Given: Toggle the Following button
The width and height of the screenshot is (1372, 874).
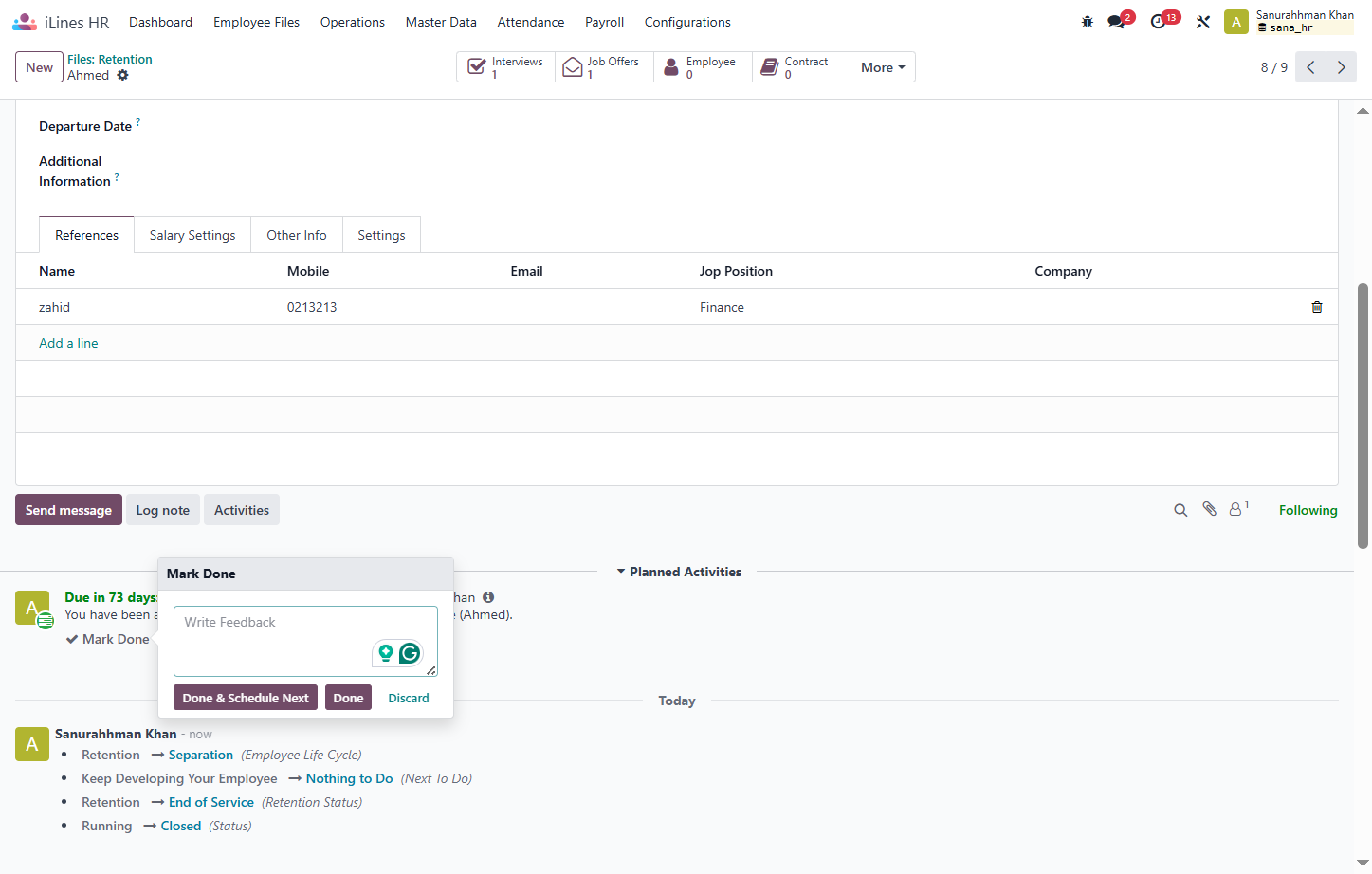Looking at the screenshot, I should 1308,510.
